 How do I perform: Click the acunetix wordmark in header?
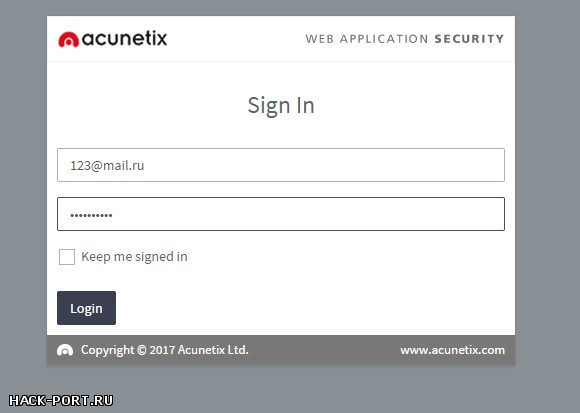(x=124, y=38)
